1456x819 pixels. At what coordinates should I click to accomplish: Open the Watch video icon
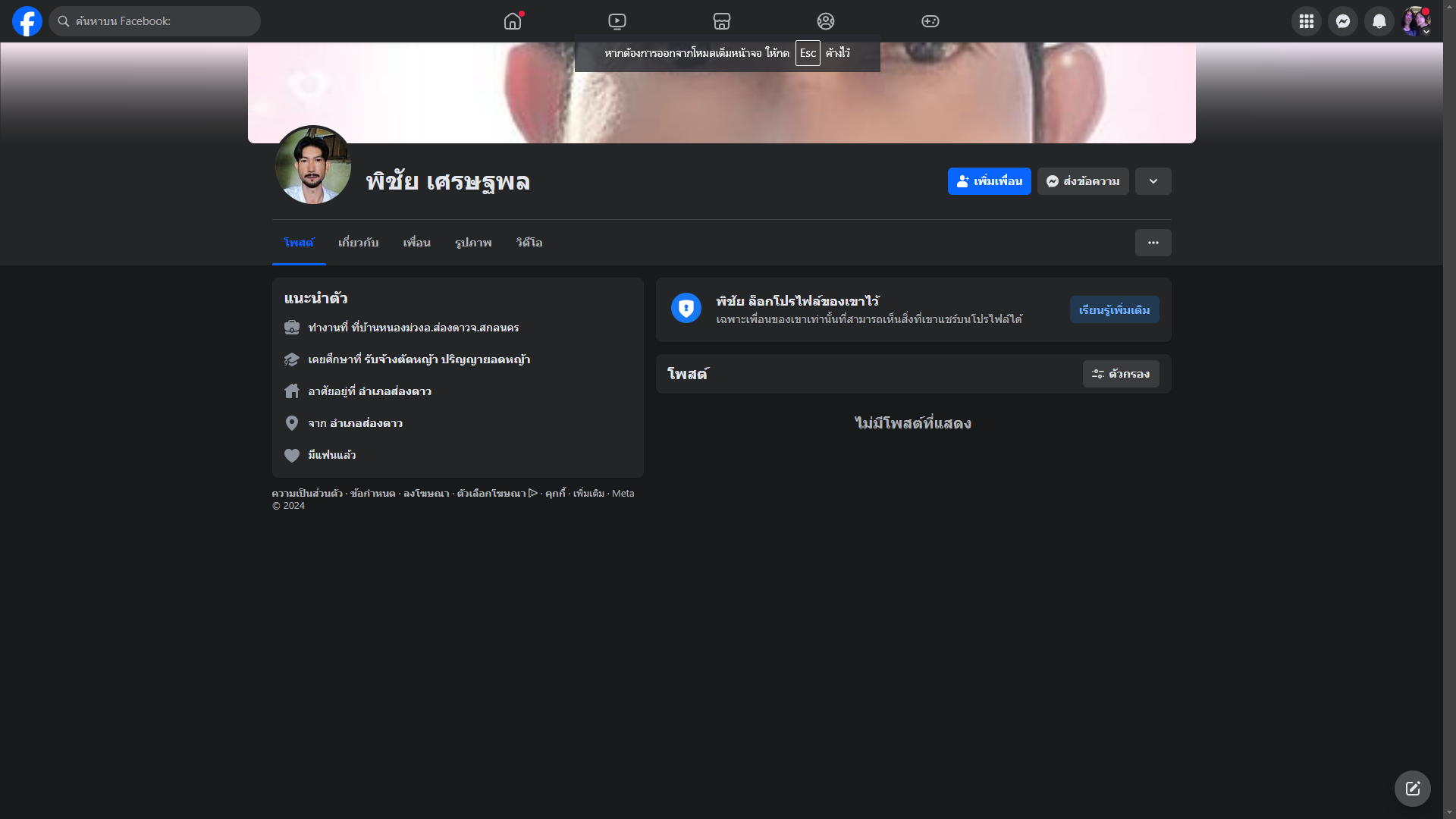point(617,21)
